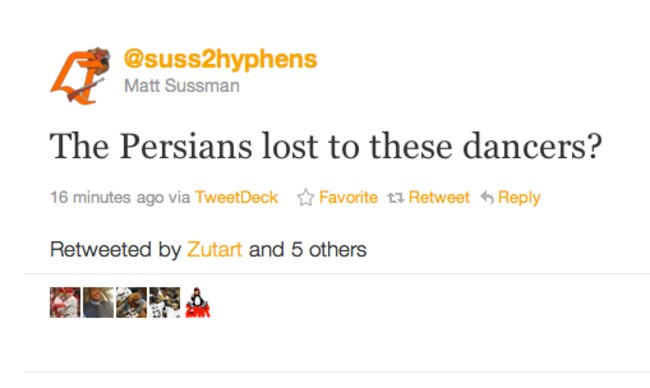The width and height of the screenshot is (650, 388).
Task: Show the 5 others who retweeted
Action: click(329, 250)
